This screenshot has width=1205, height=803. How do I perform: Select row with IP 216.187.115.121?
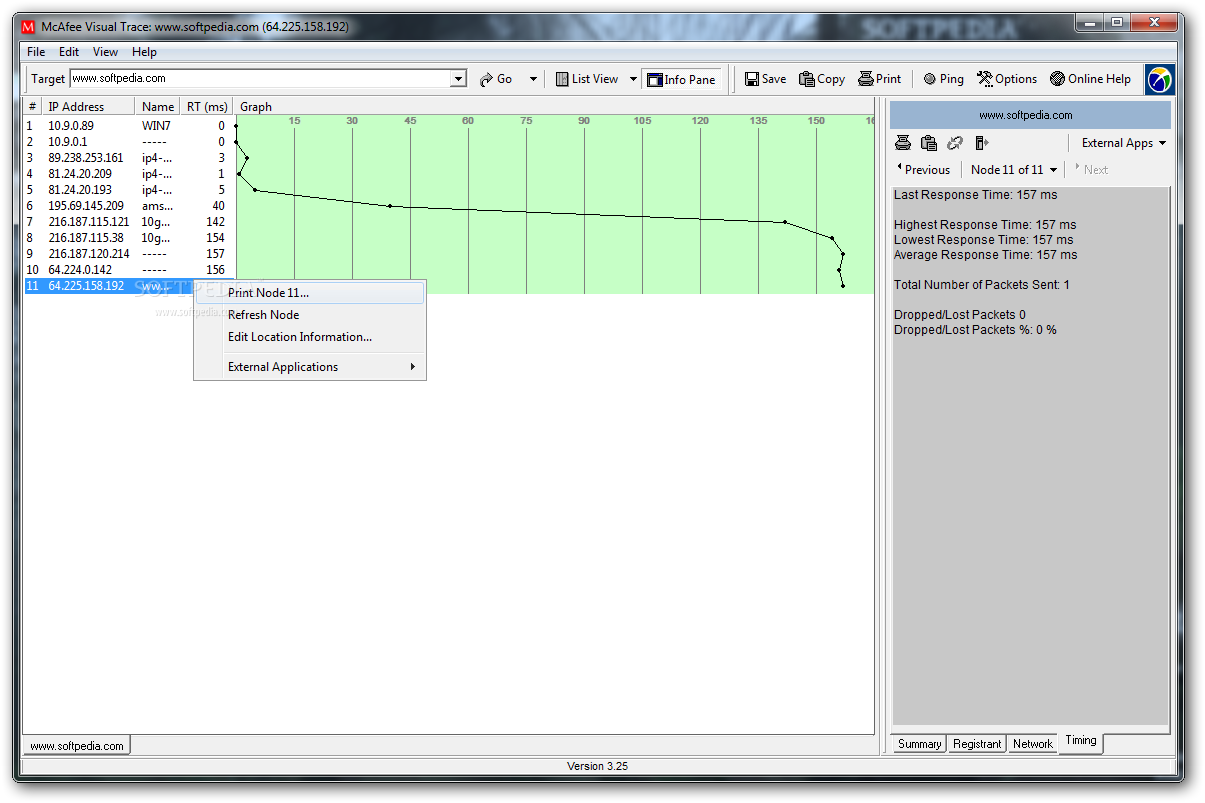coord(129,222)
